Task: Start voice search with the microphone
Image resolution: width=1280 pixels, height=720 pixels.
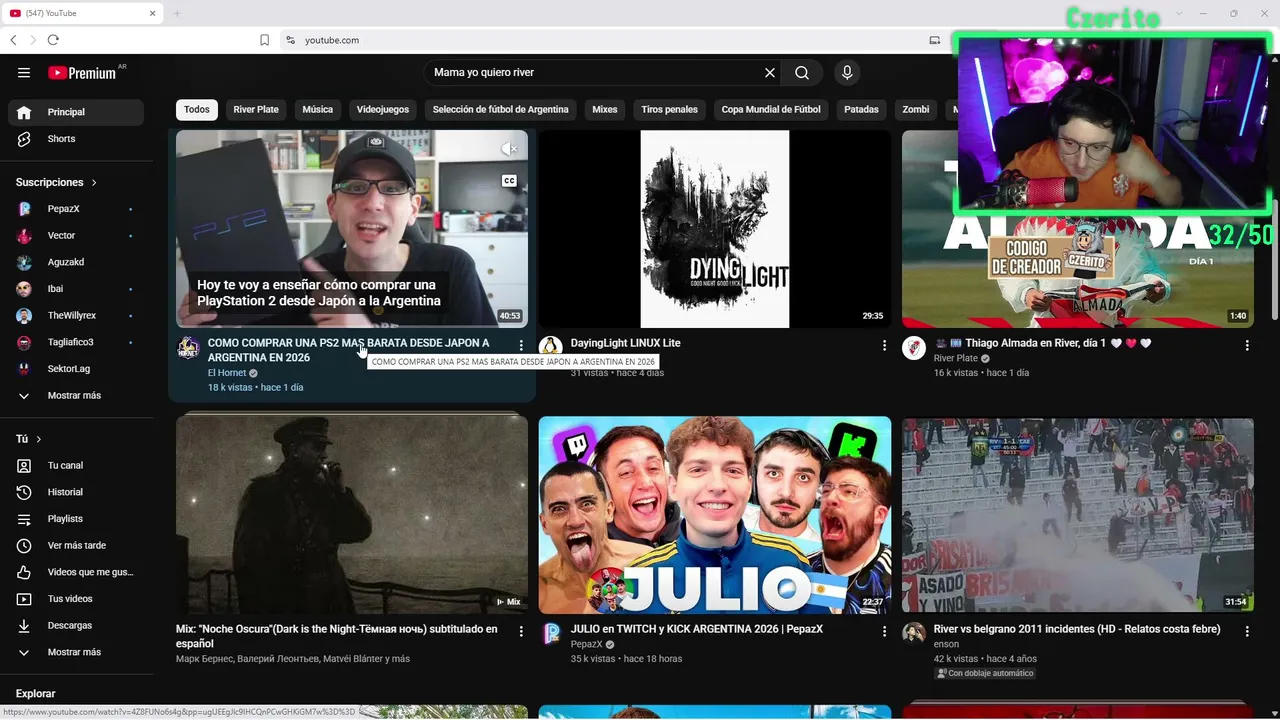Action: tap(847, 72)
